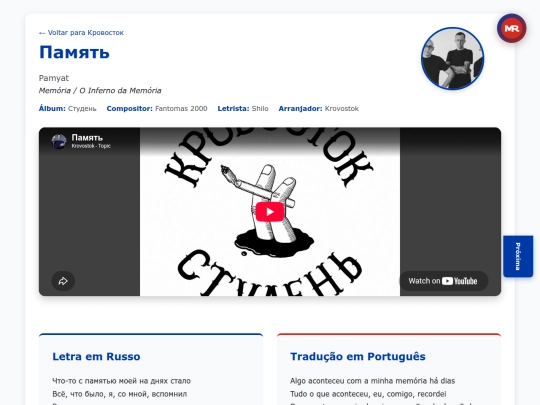Click lyric line Всё, что было, я, со мной
Screen dimensions: 540x405
click(120, 394)
